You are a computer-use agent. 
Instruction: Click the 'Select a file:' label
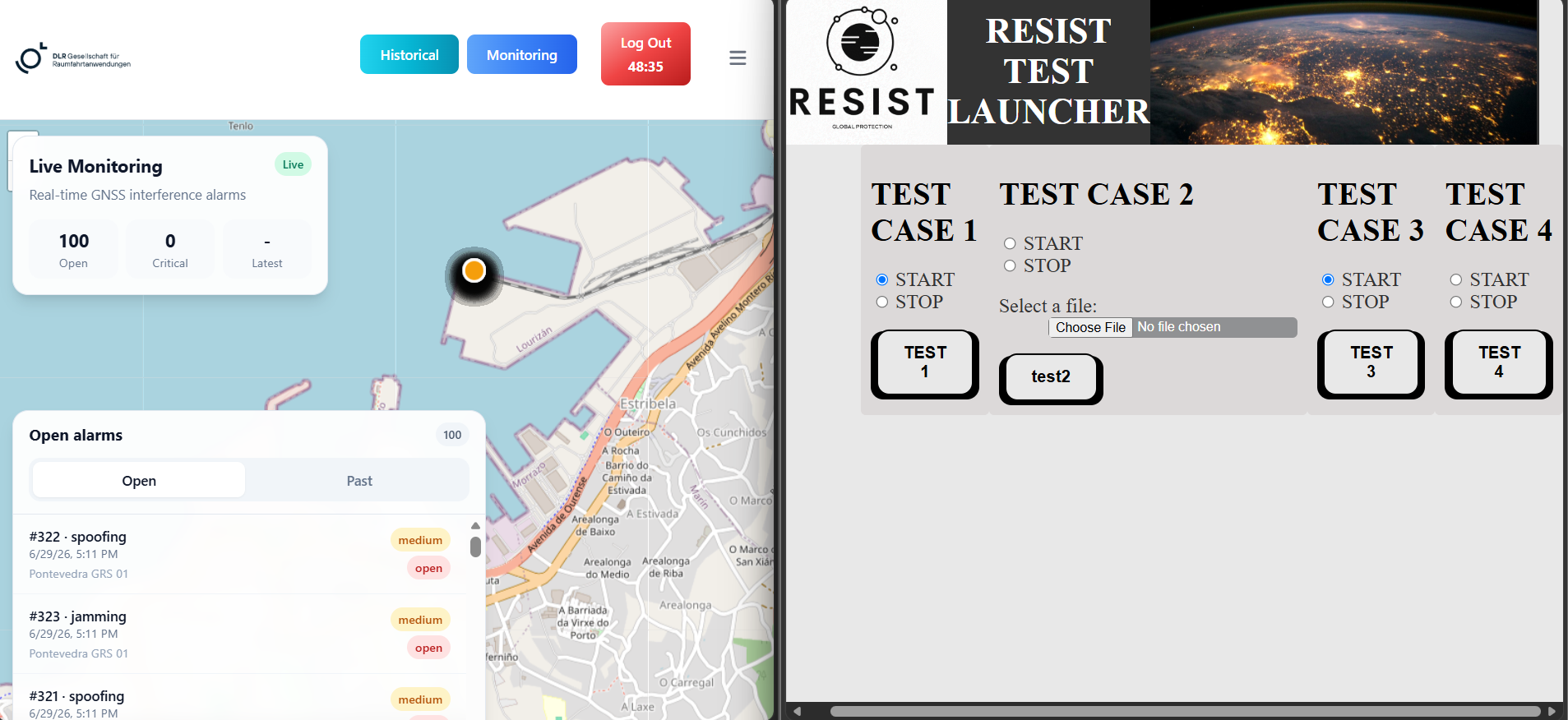[1048, 306]
